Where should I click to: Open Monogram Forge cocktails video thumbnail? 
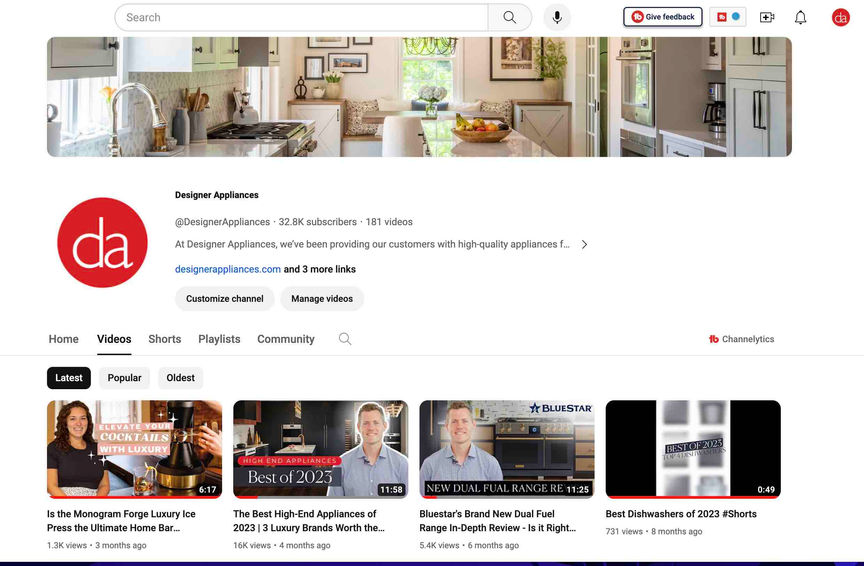click(x=134, y=449)
